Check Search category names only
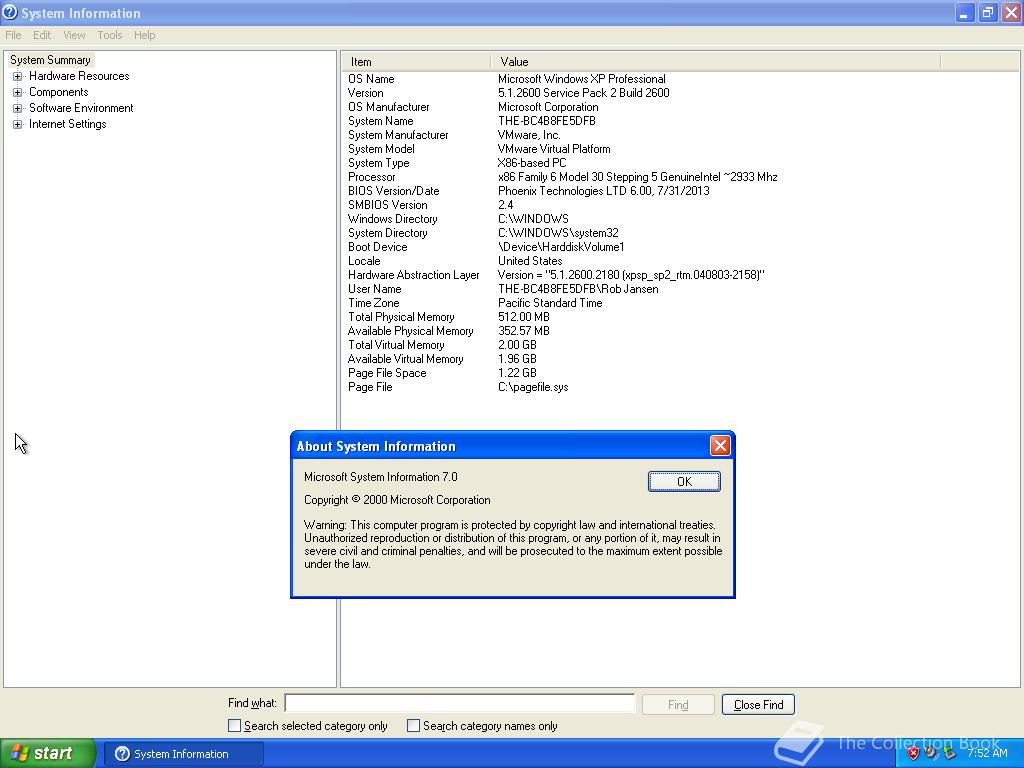1024x768 pixels. point(413,726)
